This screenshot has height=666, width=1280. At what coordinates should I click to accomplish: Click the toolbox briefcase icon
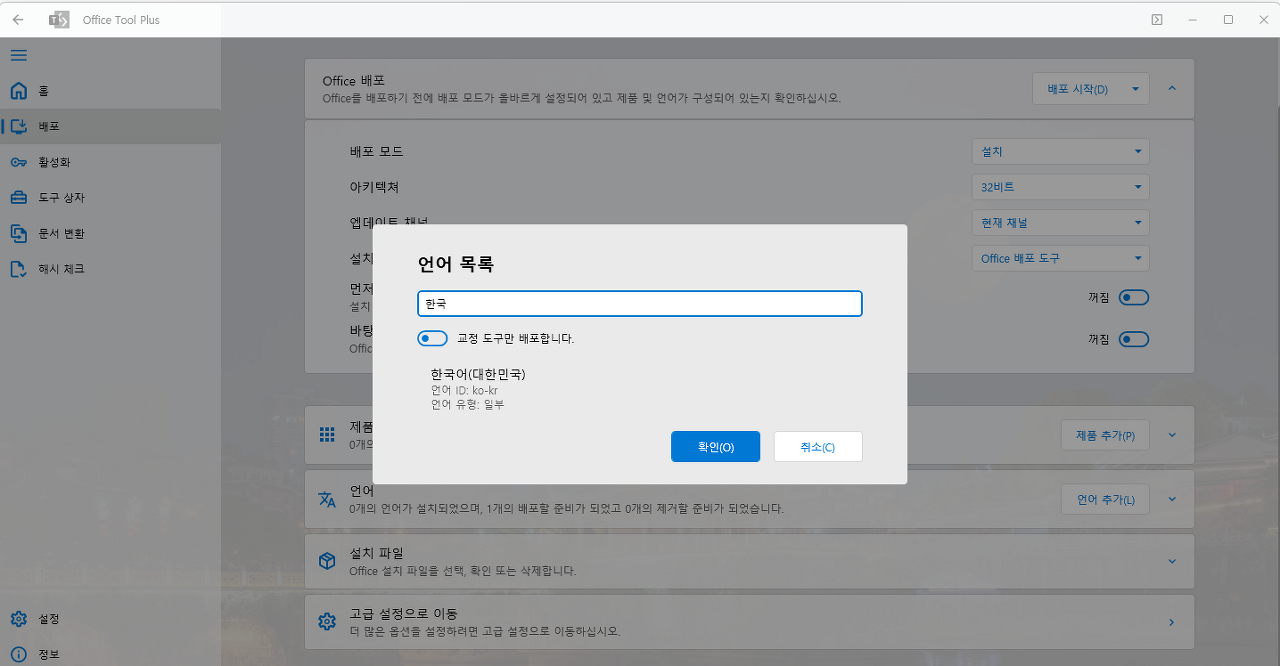pyautogui.click(x=19, y=198)
